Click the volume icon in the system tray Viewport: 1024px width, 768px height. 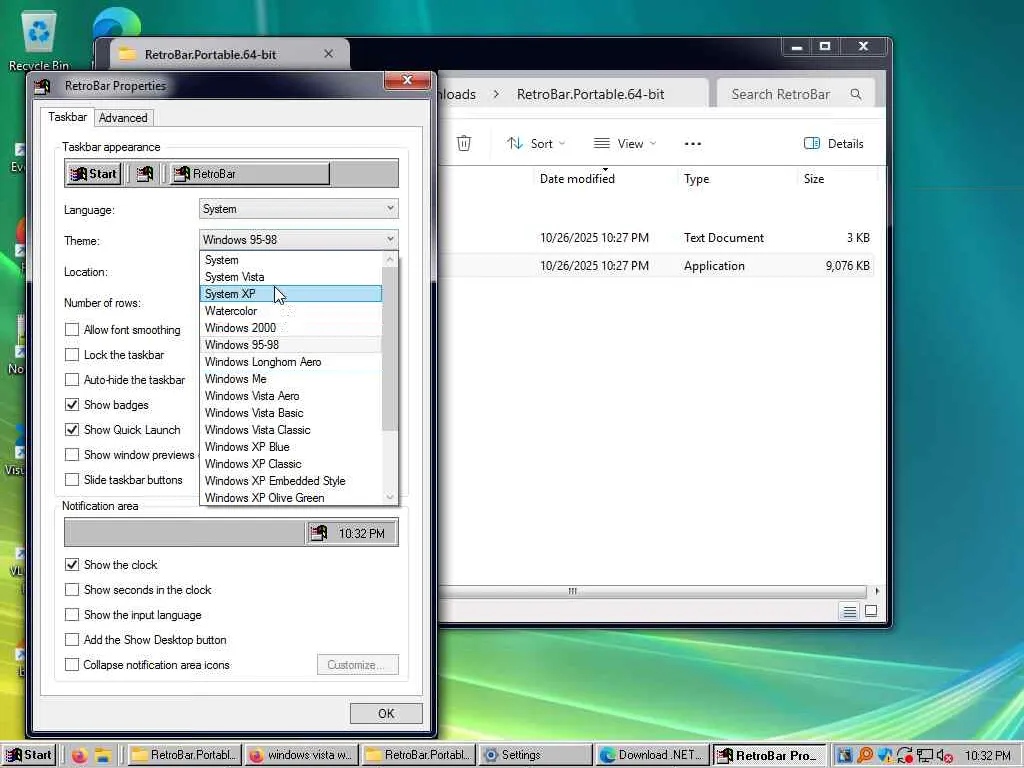[x=944, y=756]
